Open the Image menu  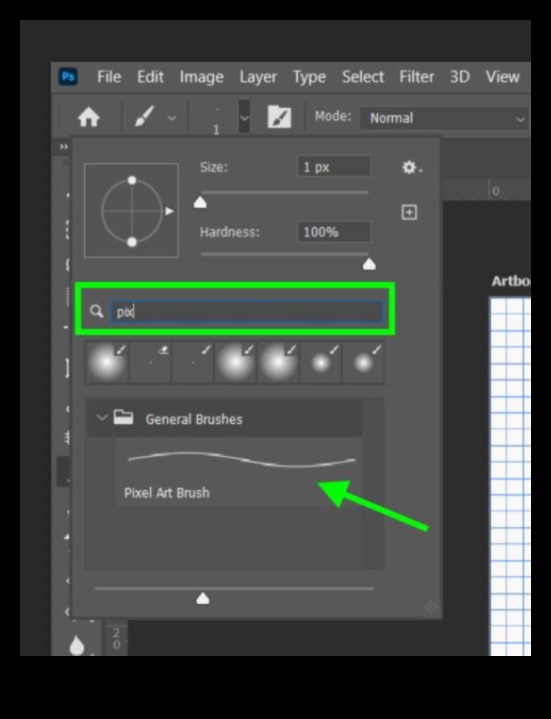point(201,77)
